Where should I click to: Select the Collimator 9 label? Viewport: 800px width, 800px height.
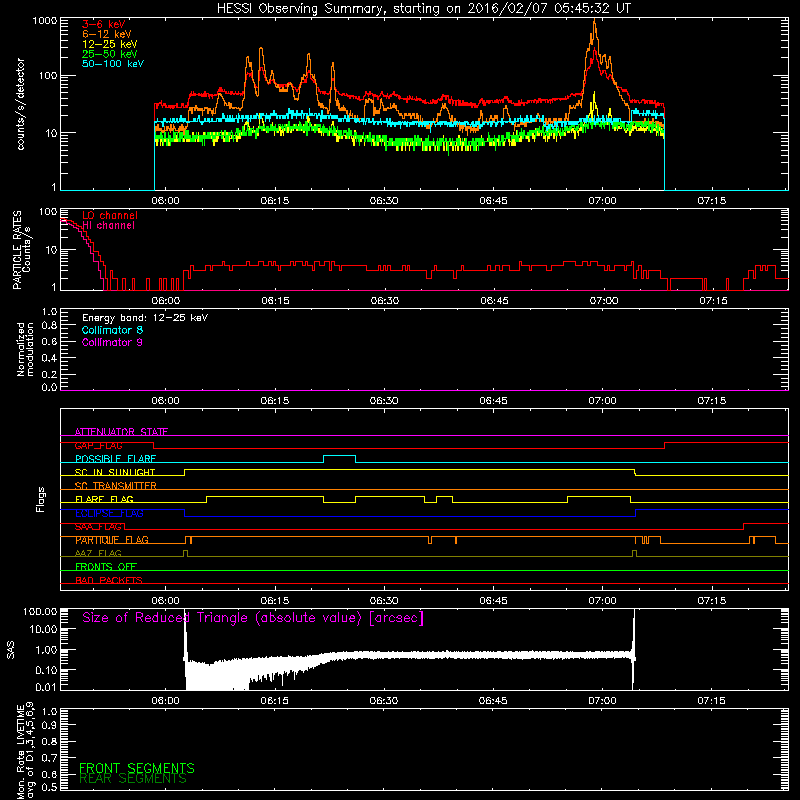112,342
